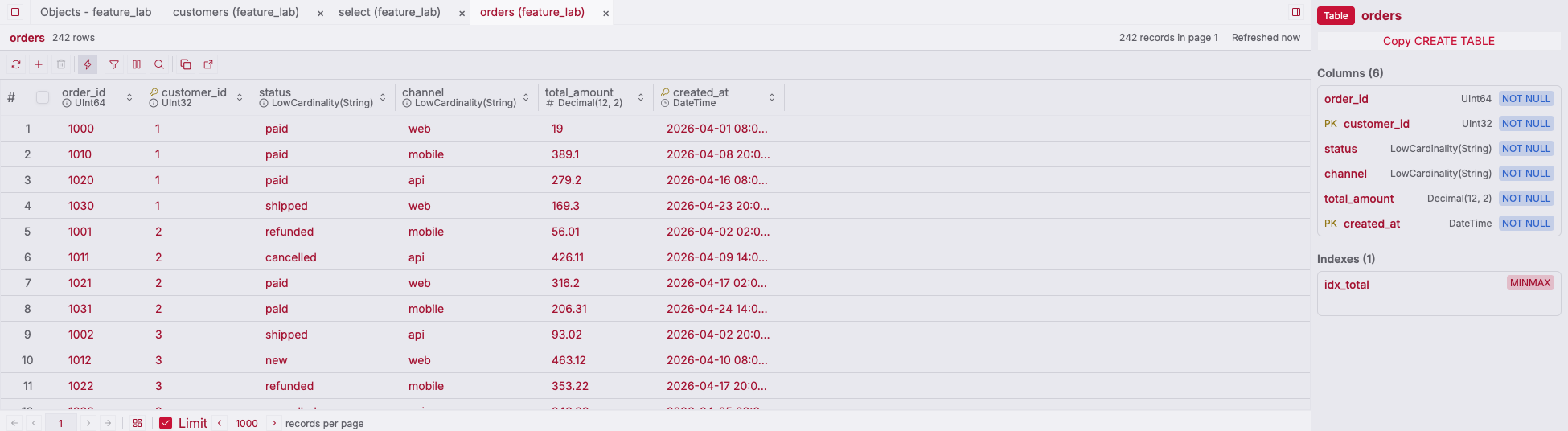Sort by the order_id column arrows
The height and width of the screenshot is (431, 1568).
(x=129, y=97)
